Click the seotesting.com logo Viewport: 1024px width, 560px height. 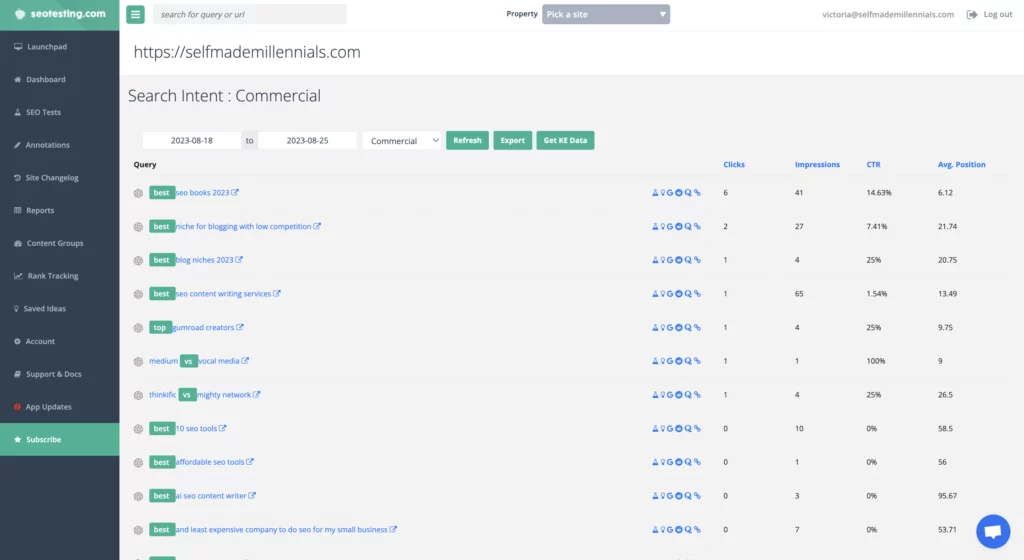[59, 14]
